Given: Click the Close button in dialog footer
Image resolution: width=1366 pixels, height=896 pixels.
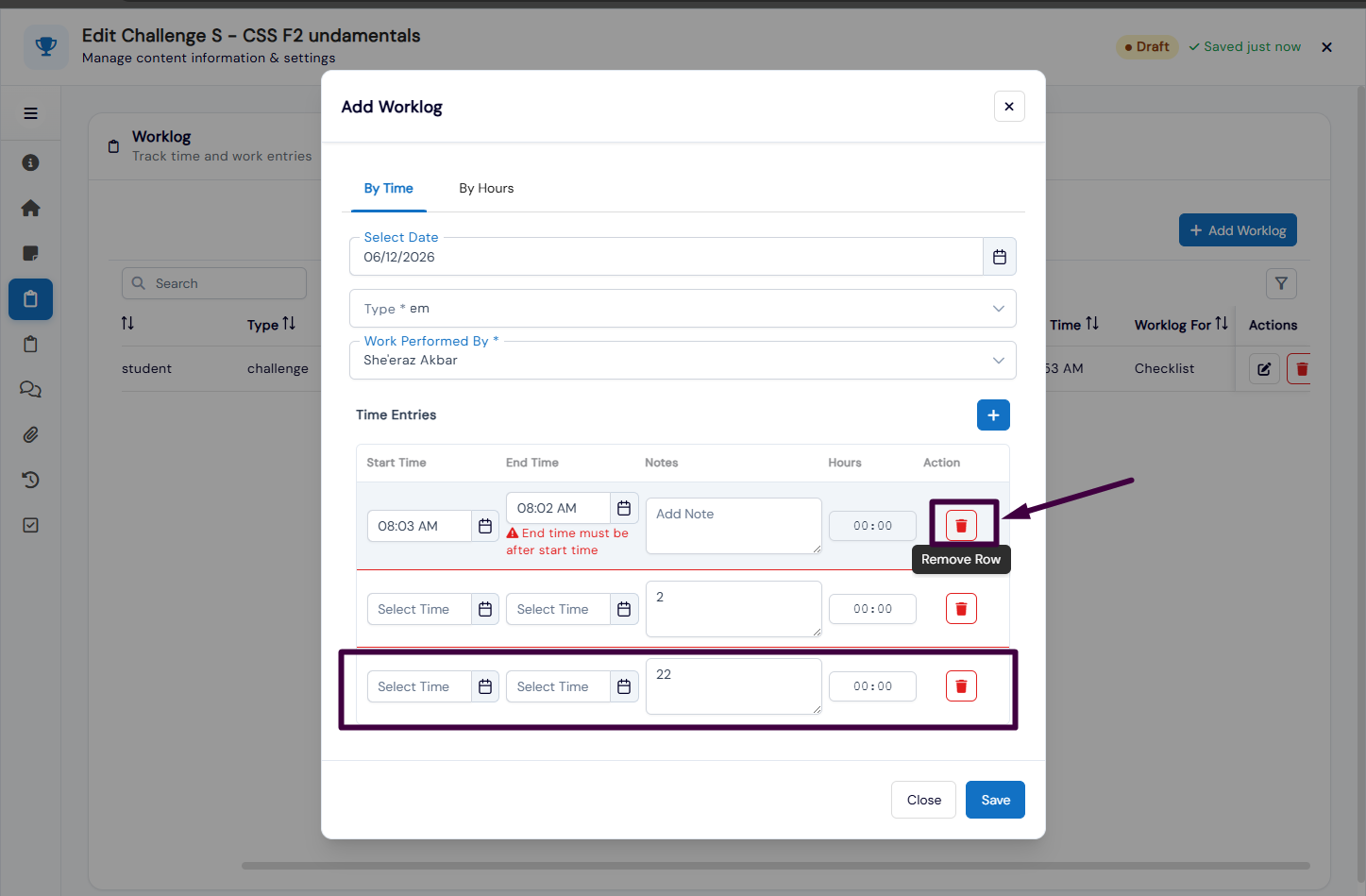Looking at the screenshot, I should (923, 800).
